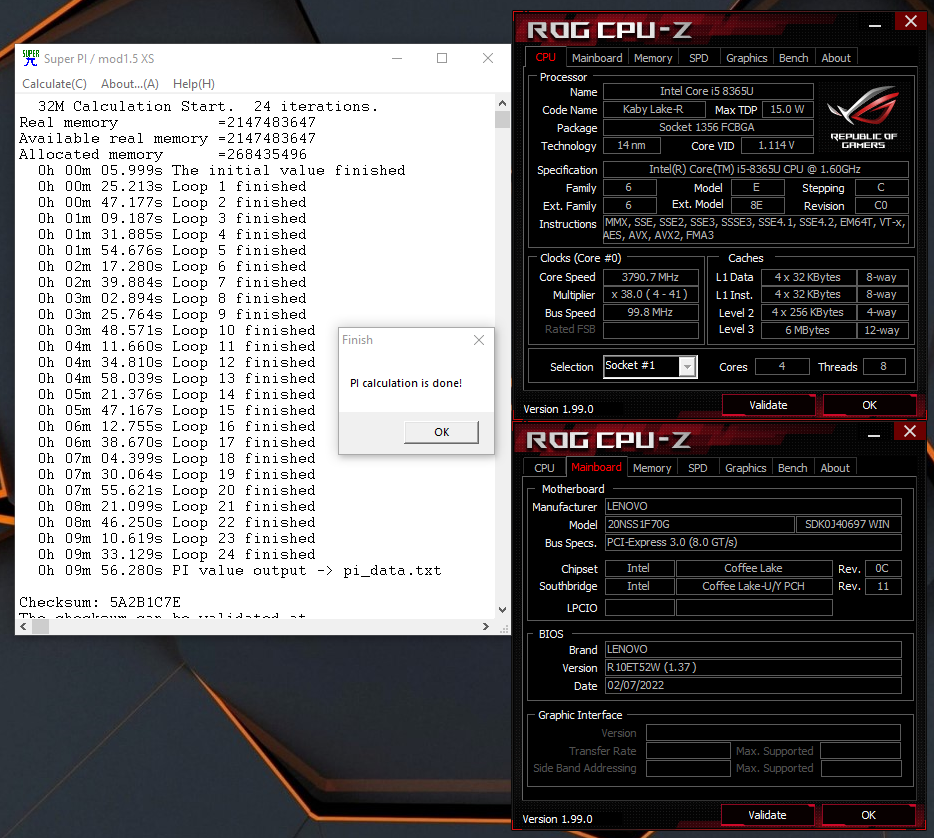
Task: Click the BIOS Version field R10ET52W (1.37)
Action: [x=753, y=667]
